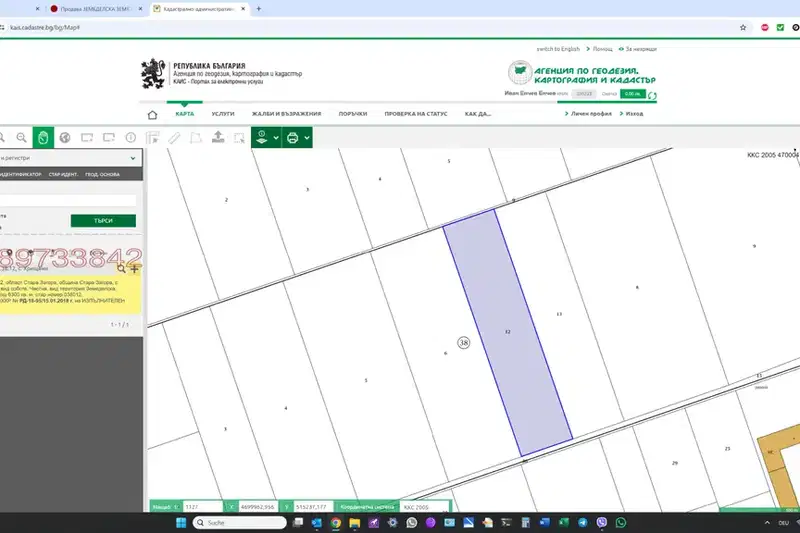Click the Изход logout link
This screenshot has height=533, width=800.
(x=634, y=114)
